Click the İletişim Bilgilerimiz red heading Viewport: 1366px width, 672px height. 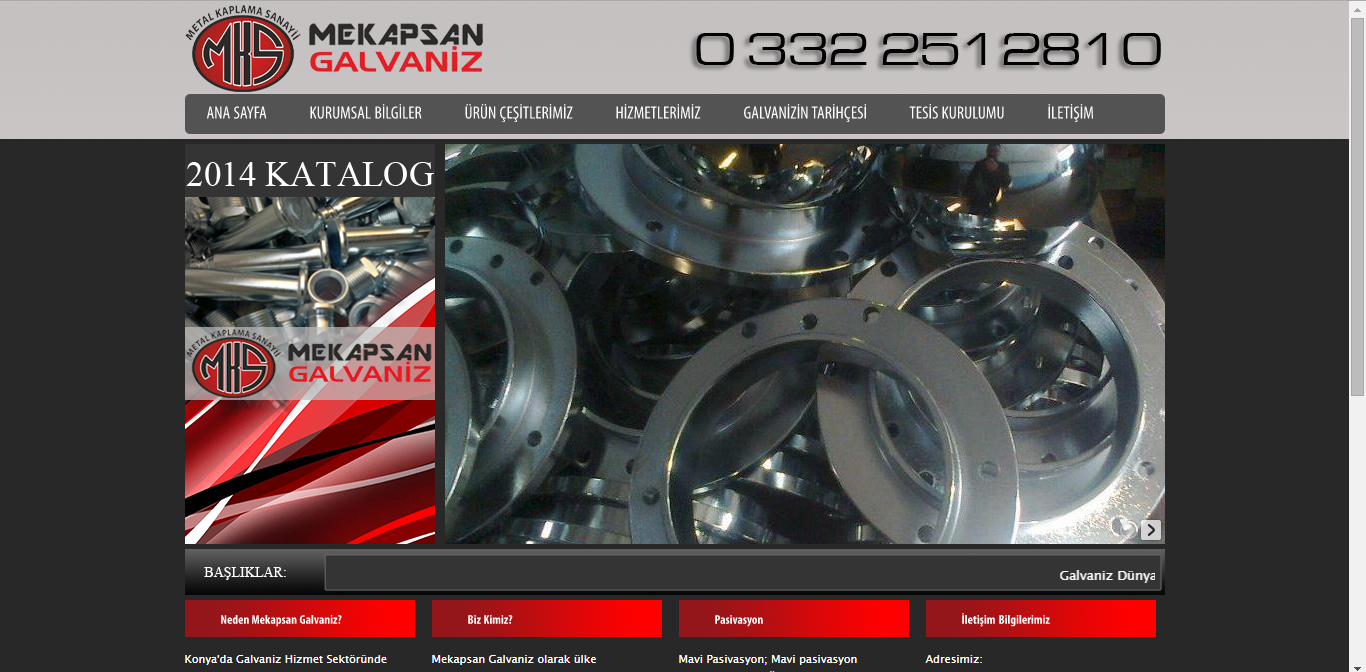tap(1041, 619)
